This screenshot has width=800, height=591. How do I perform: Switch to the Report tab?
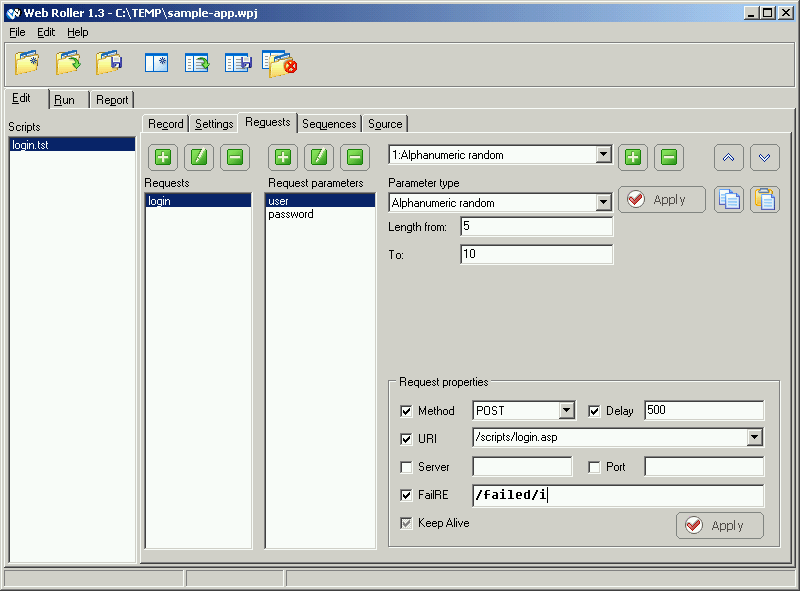(x=112, y=100)
